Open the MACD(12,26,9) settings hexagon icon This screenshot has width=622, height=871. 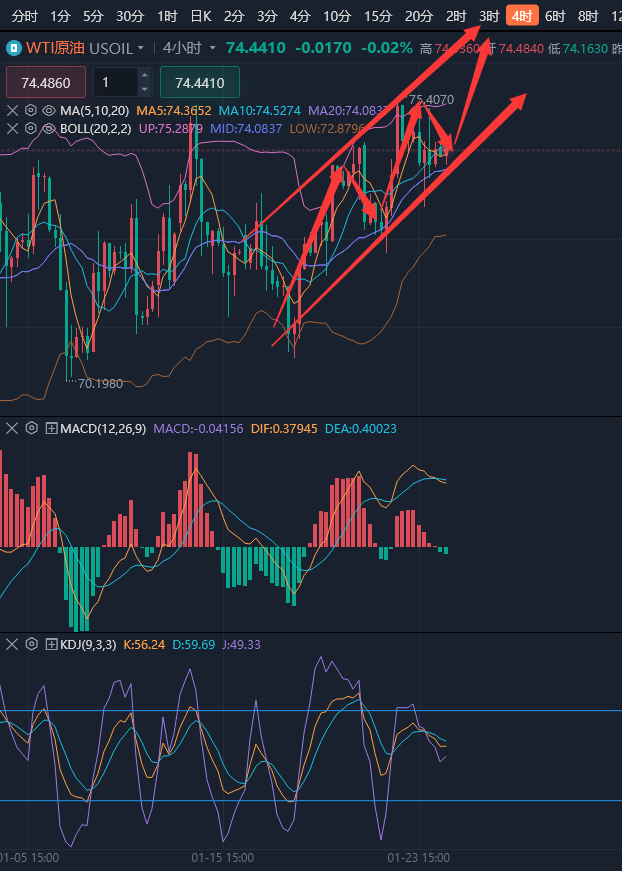(x=32, y=428)
